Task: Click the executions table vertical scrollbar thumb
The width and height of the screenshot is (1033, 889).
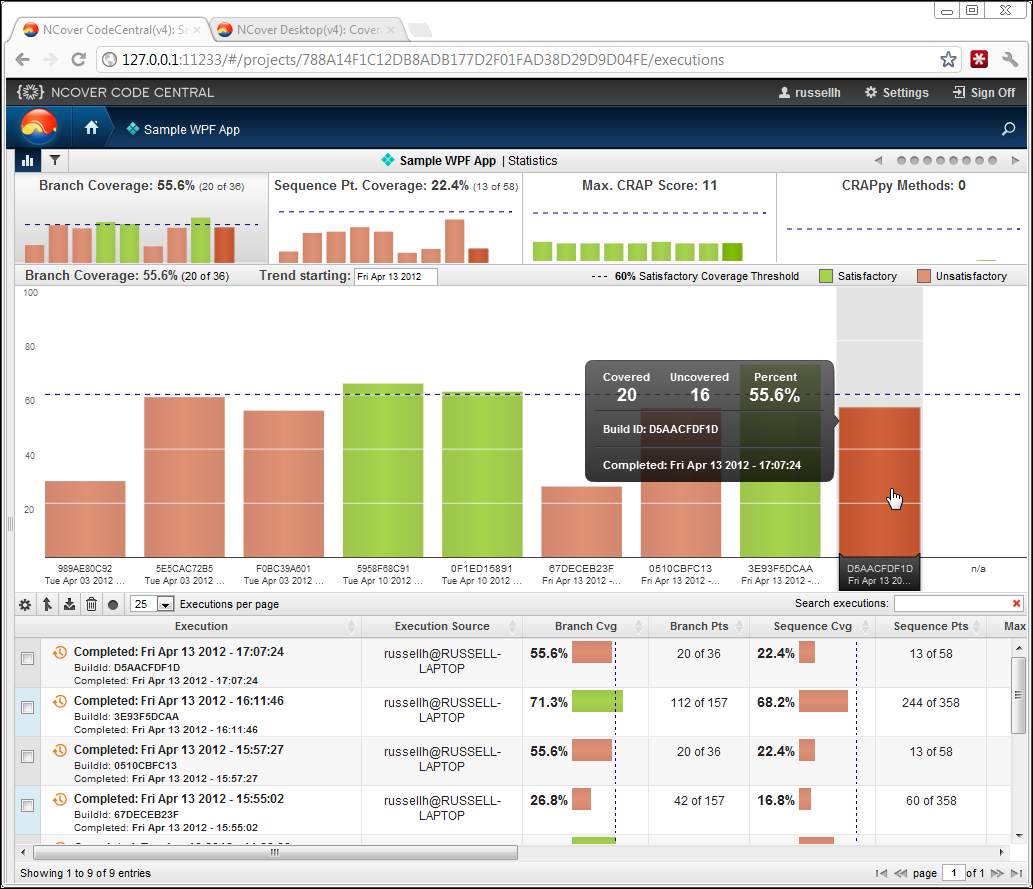Action: [1019, 695]
